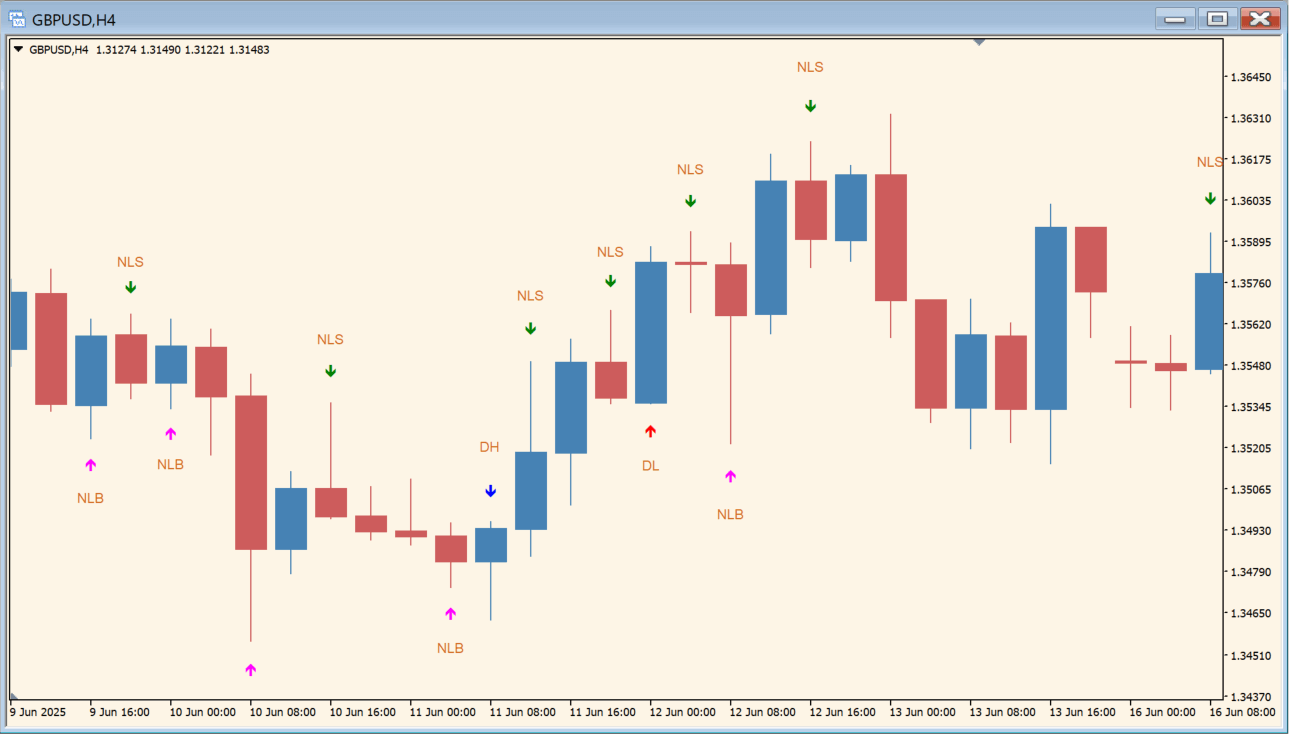Click the 1.36450 price on the axis
This screenshot has height=734, width=1289.
[x=1250, y=77]
